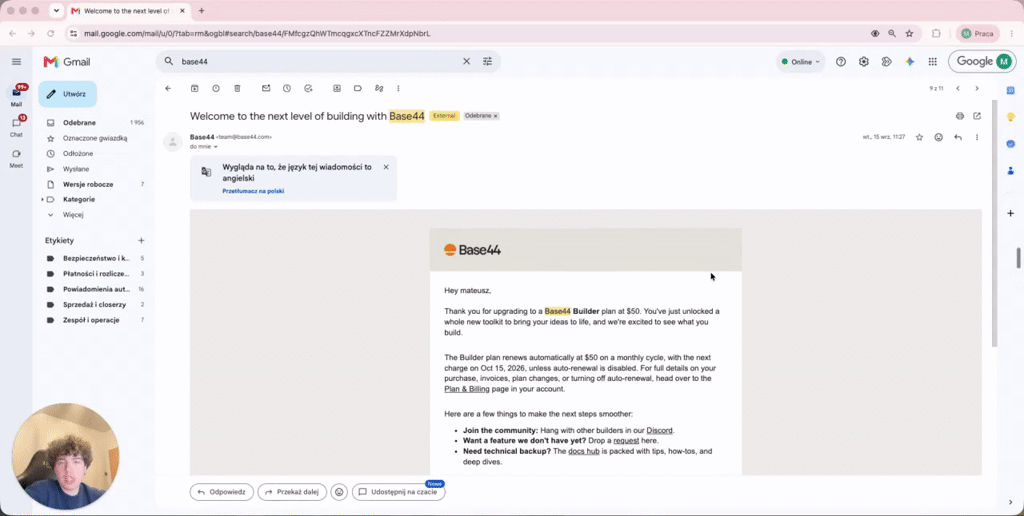Click Udostępnij na czacie button
Screen dimensions: 1024x516
pos(398,492)
